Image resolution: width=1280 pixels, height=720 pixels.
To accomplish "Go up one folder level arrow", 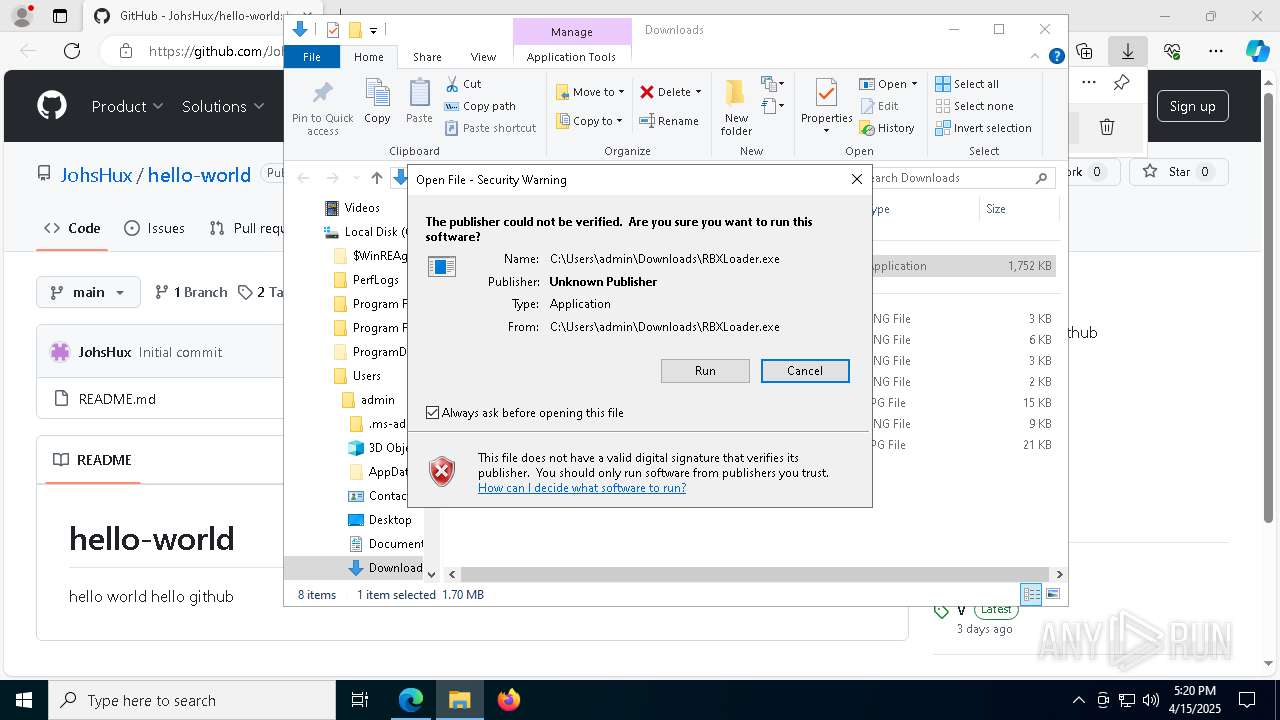I will (x=376, y=178).
